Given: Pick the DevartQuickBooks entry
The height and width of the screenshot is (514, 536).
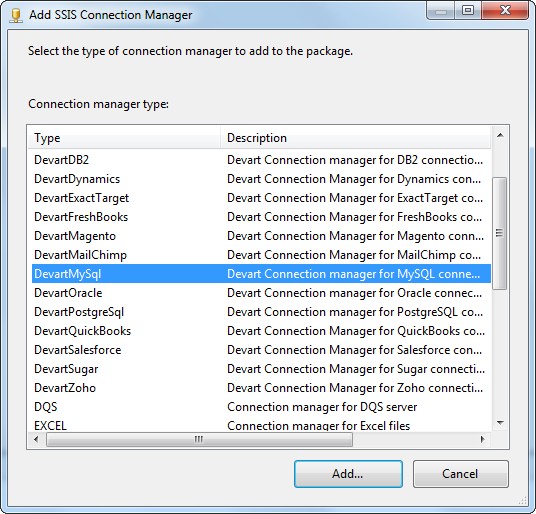Looking at the screenshot, I should point(261,331).
